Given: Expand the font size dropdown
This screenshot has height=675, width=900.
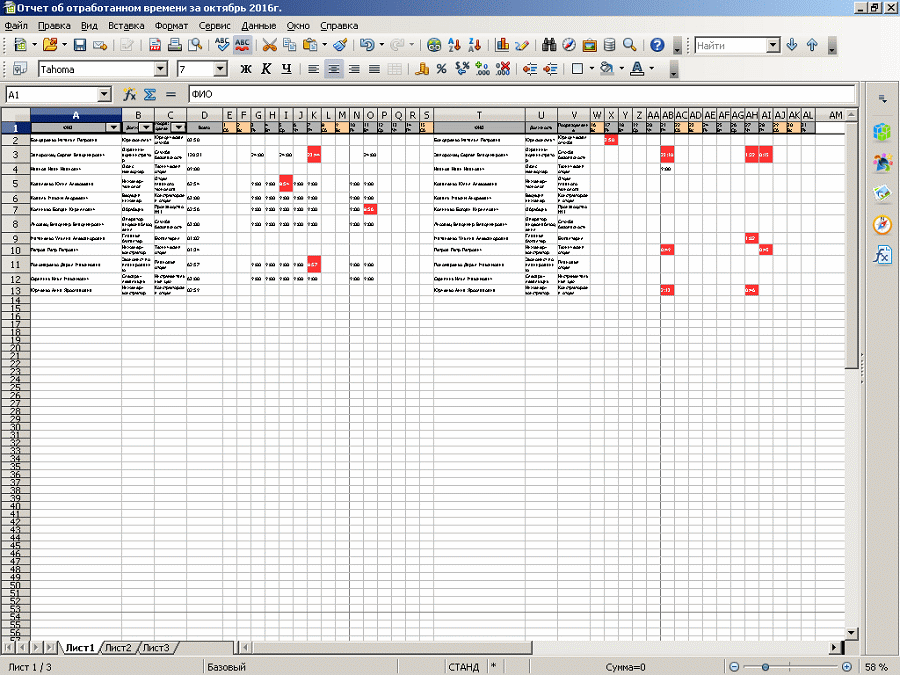Looking at the screenshot, I should 221,69.
